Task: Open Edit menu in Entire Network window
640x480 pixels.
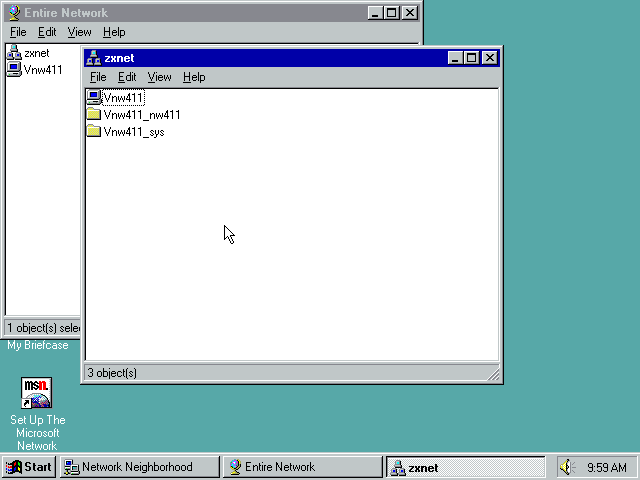Action: (x=47, y=32)
